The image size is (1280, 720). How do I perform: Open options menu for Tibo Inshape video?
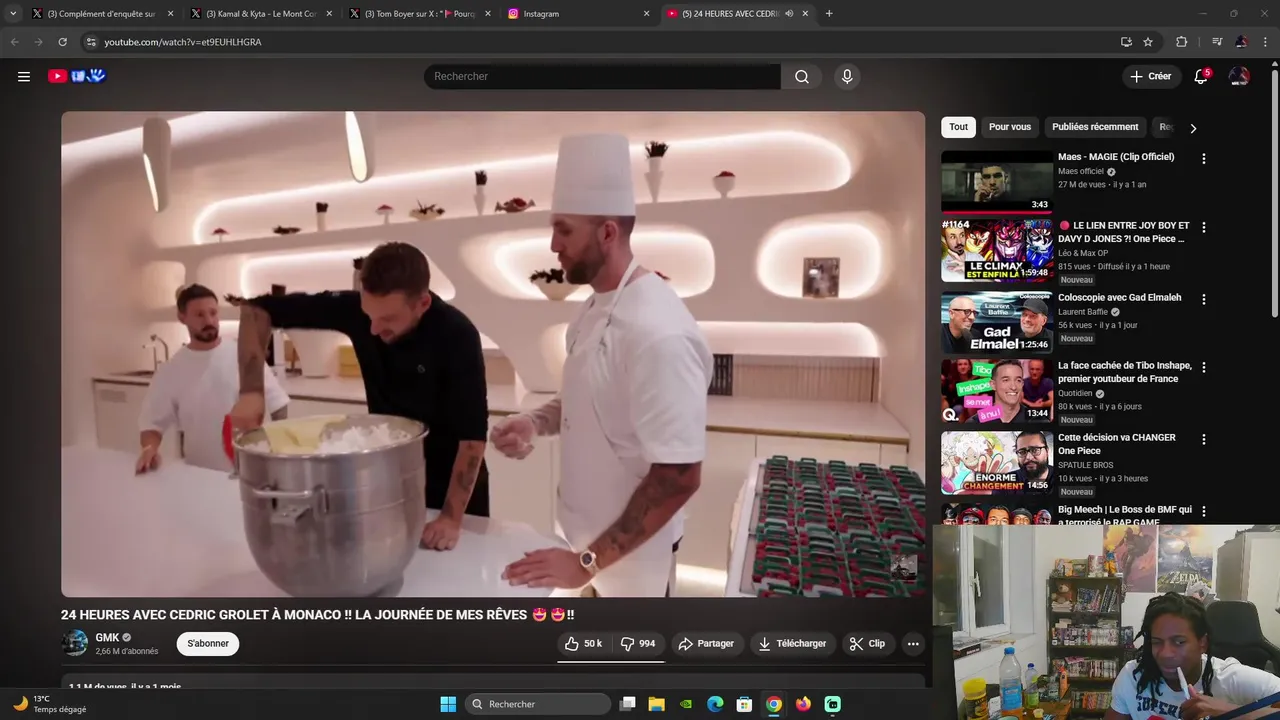pos(1204,368)
